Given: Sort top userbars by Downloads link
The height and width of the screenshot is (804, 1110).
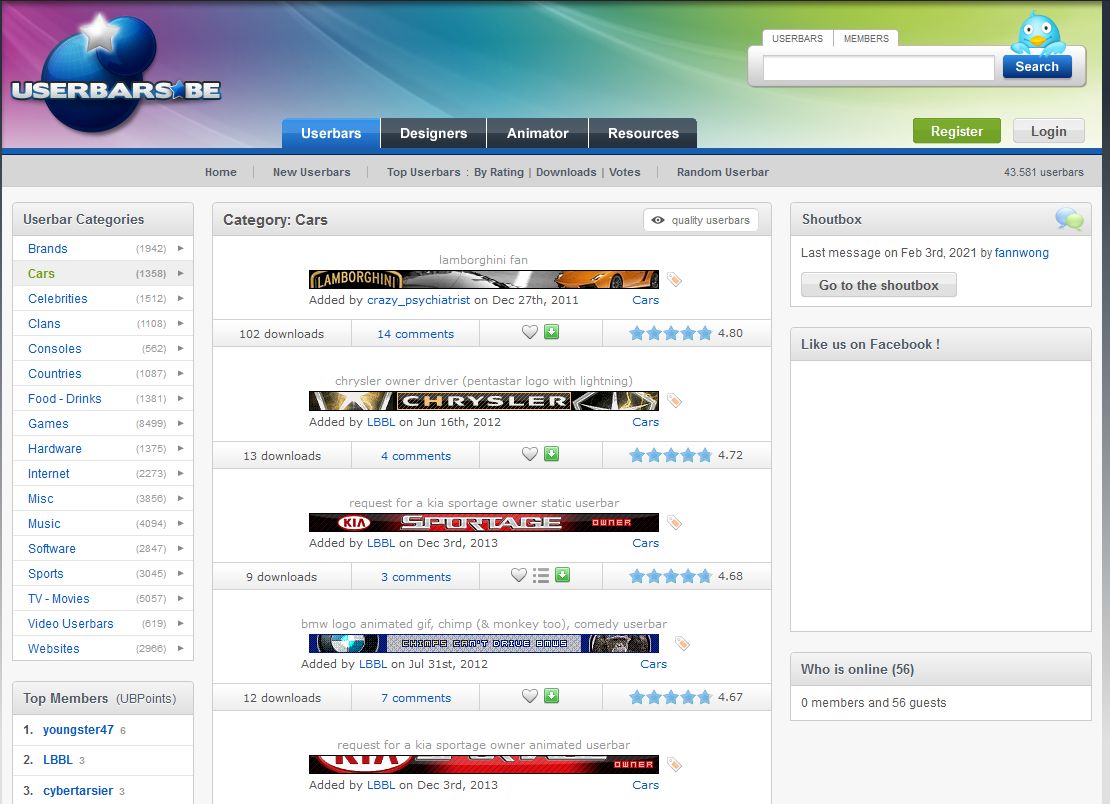Looking at the screenshot, I should (x=566, y=172).
